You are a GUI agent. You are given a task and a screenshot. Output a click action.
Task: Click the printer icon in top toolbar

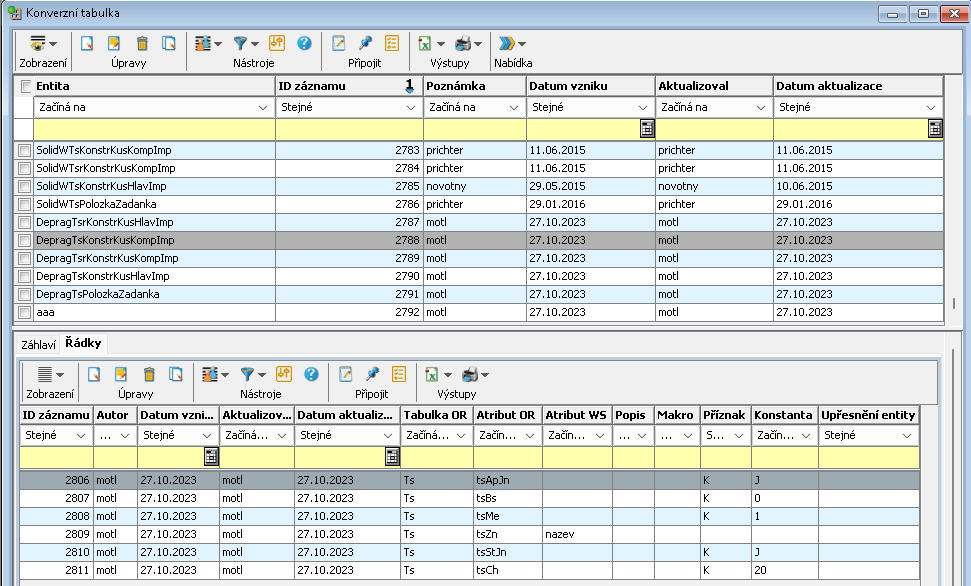463,44
